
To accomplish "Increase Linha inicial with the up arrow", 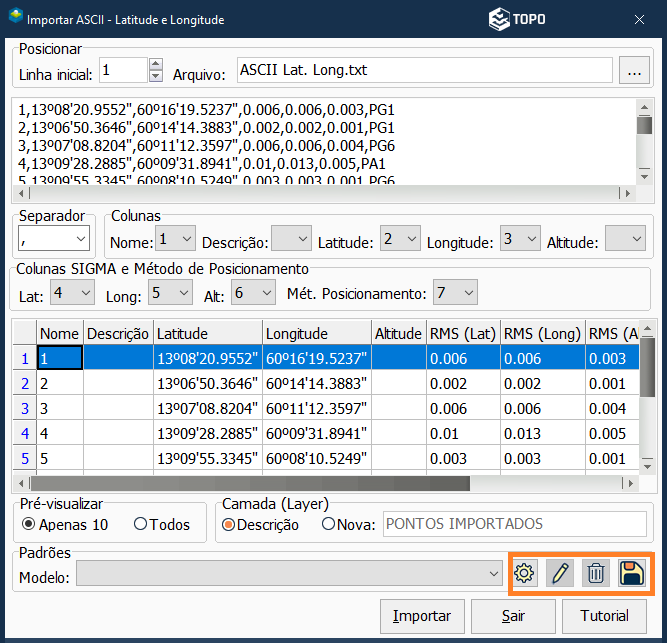I will 155,65.
